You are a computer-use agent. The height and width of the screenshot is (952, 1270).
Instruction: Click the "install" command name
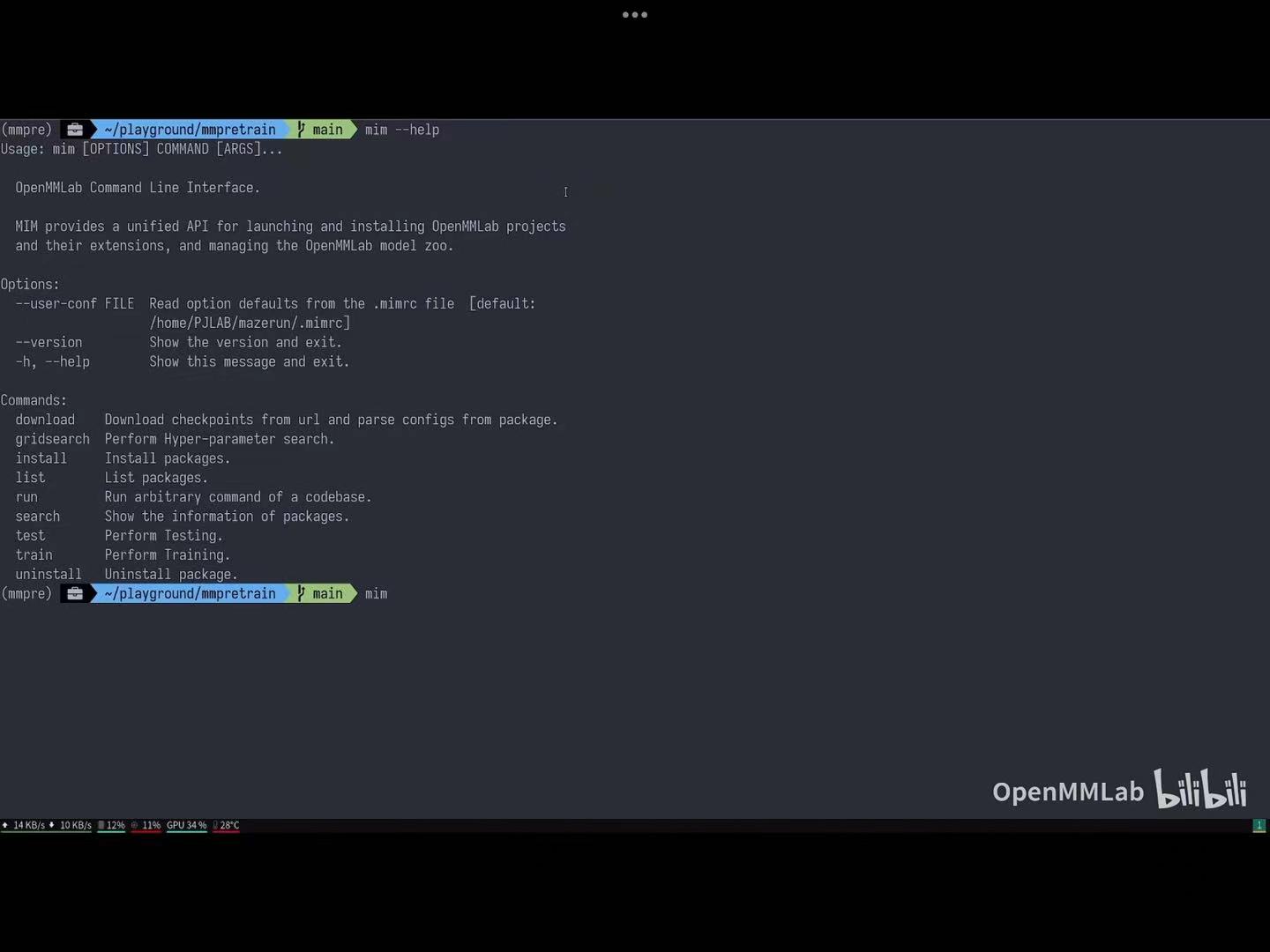pos(41,459)
